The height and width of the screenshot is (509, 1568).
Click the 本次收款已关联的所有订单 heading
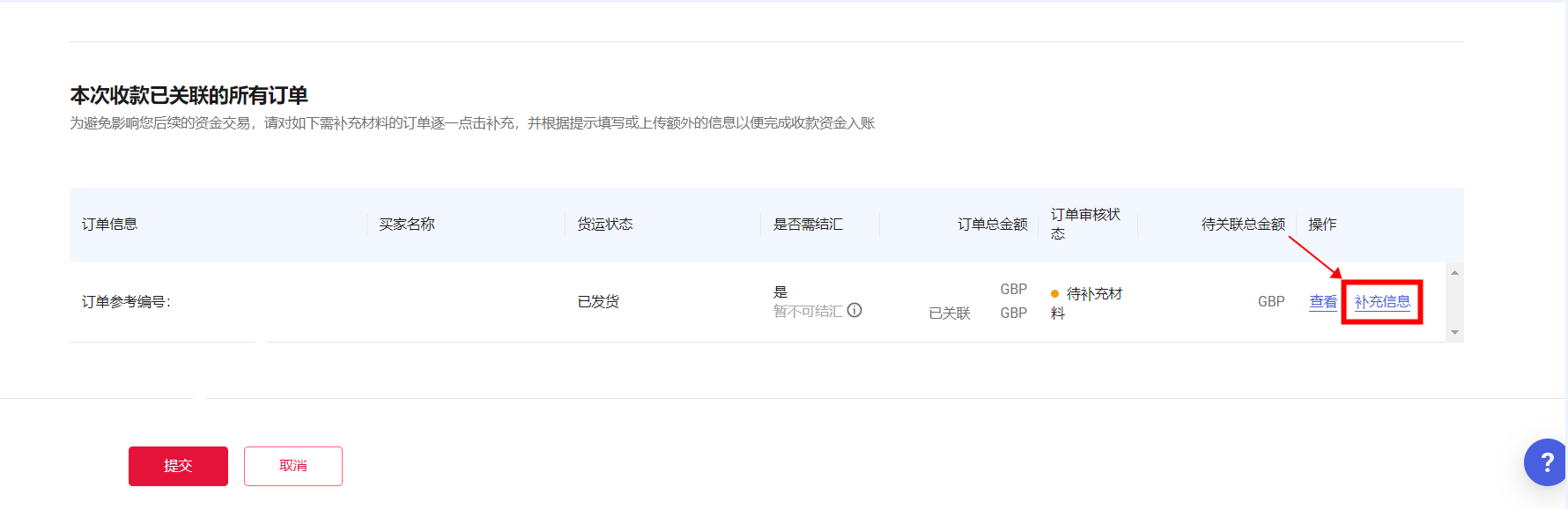(189, 95)
